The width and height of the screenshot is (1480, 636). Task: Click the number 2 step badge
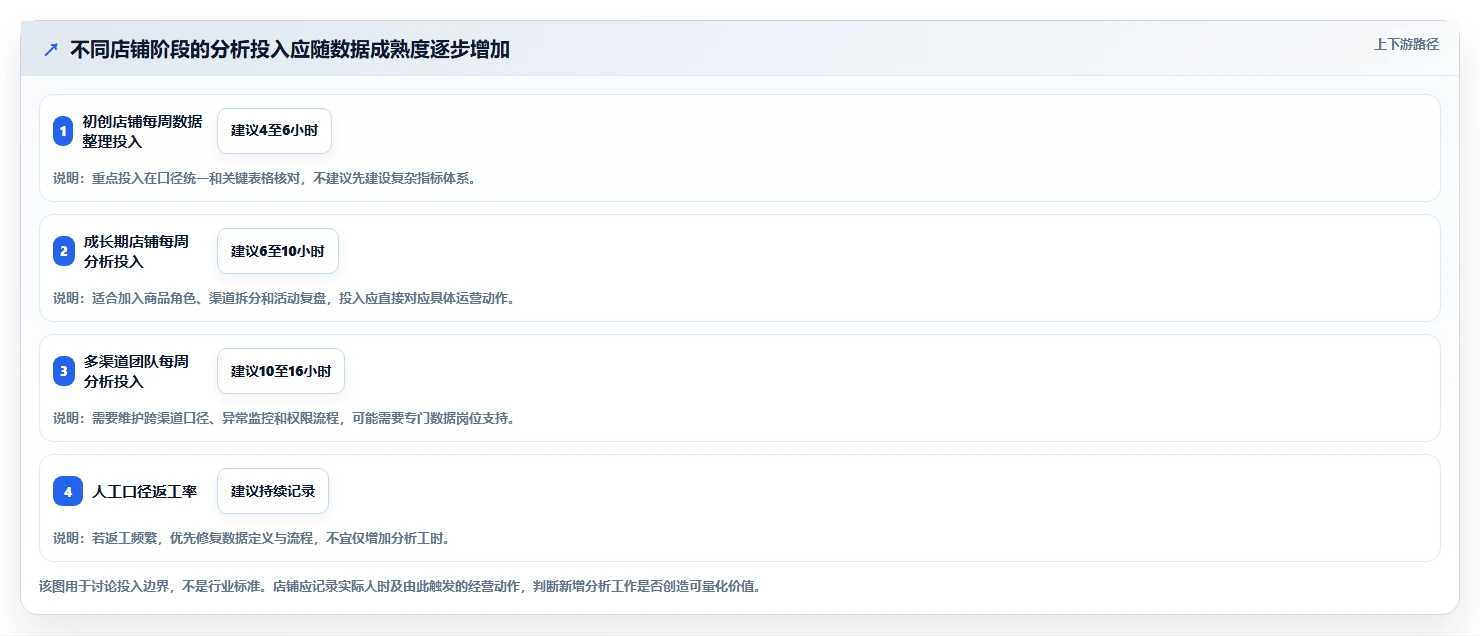64,251
